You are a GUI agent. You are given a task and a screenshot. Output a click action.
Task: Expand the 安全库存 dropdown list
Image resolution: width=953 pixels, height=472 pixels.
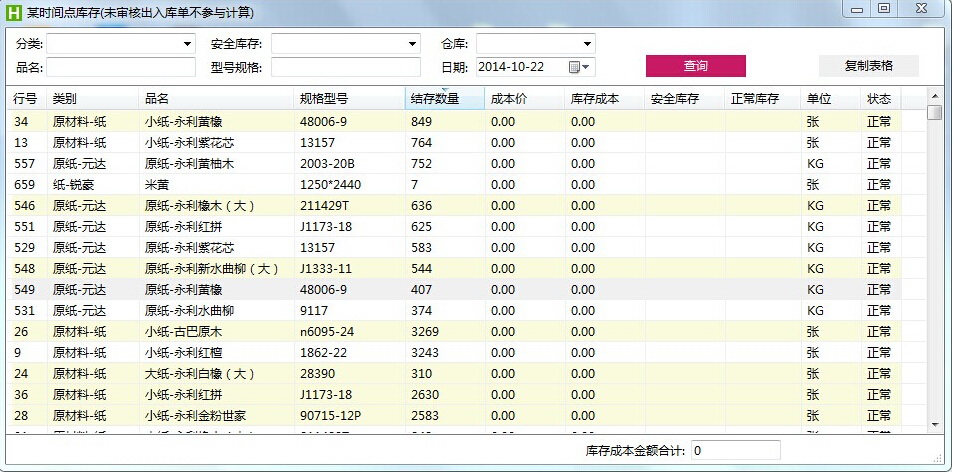(x=412, y=44)
